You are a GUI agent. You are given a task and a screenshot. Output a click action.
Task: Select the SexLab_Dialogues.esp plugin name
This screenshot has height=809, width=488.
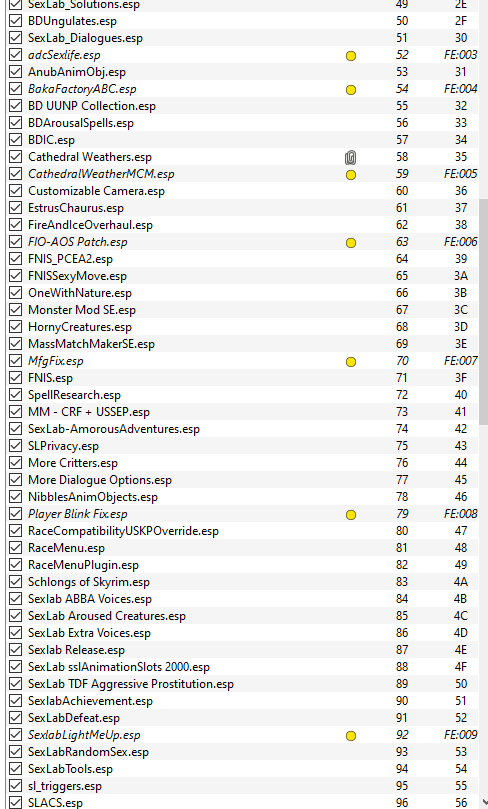click(x=85, y=38)
